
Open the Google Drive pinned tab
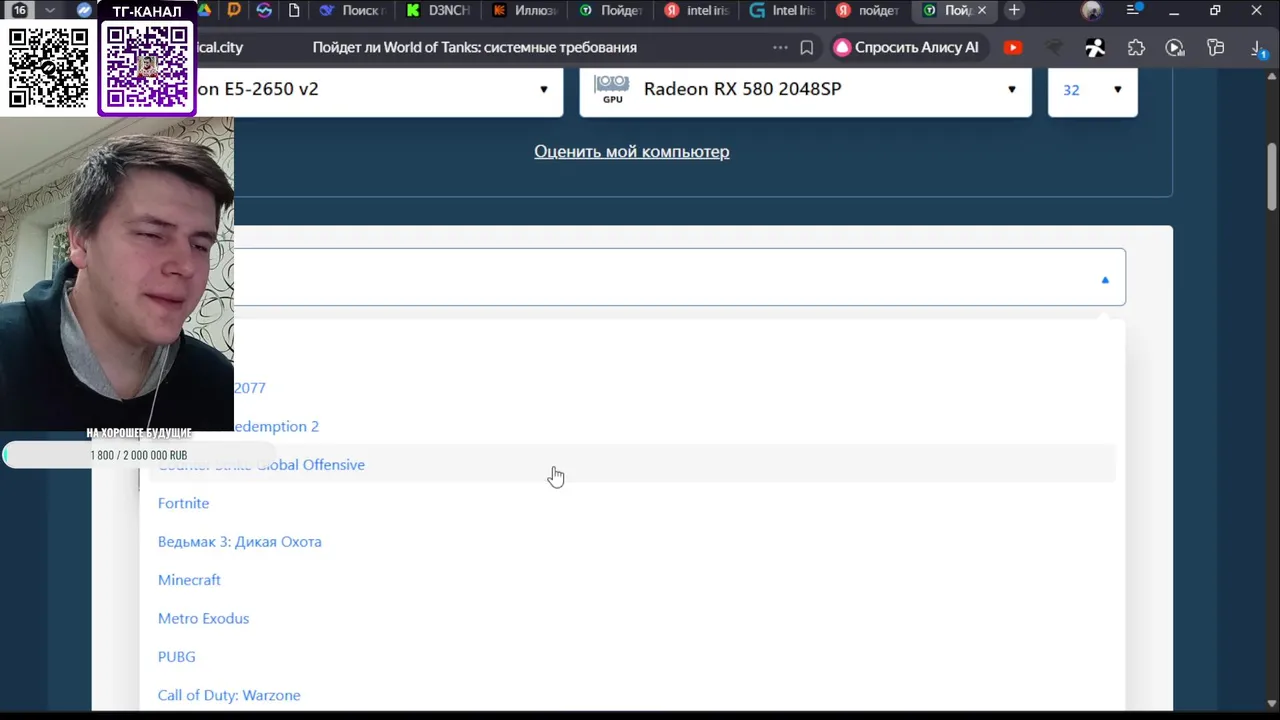click(205, 10)
